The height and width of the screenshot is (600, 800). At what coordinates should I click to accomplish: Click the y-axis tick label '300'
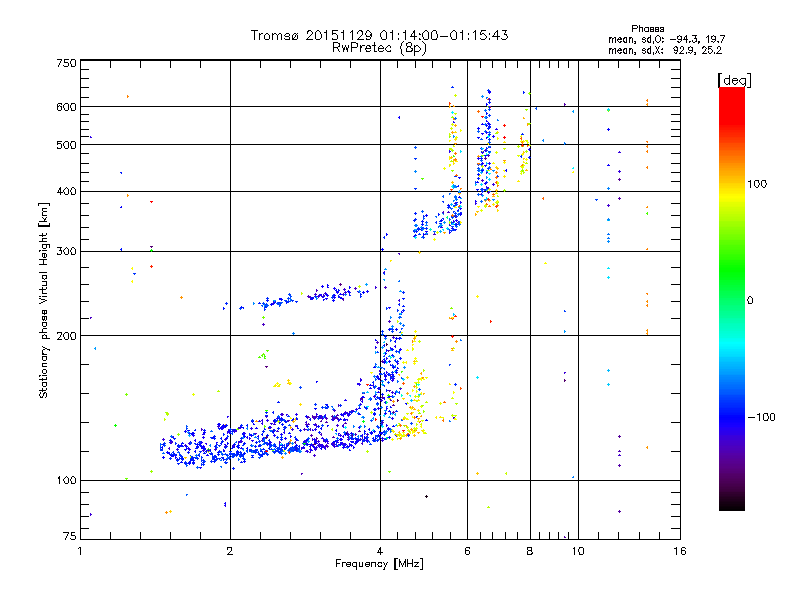66,252
